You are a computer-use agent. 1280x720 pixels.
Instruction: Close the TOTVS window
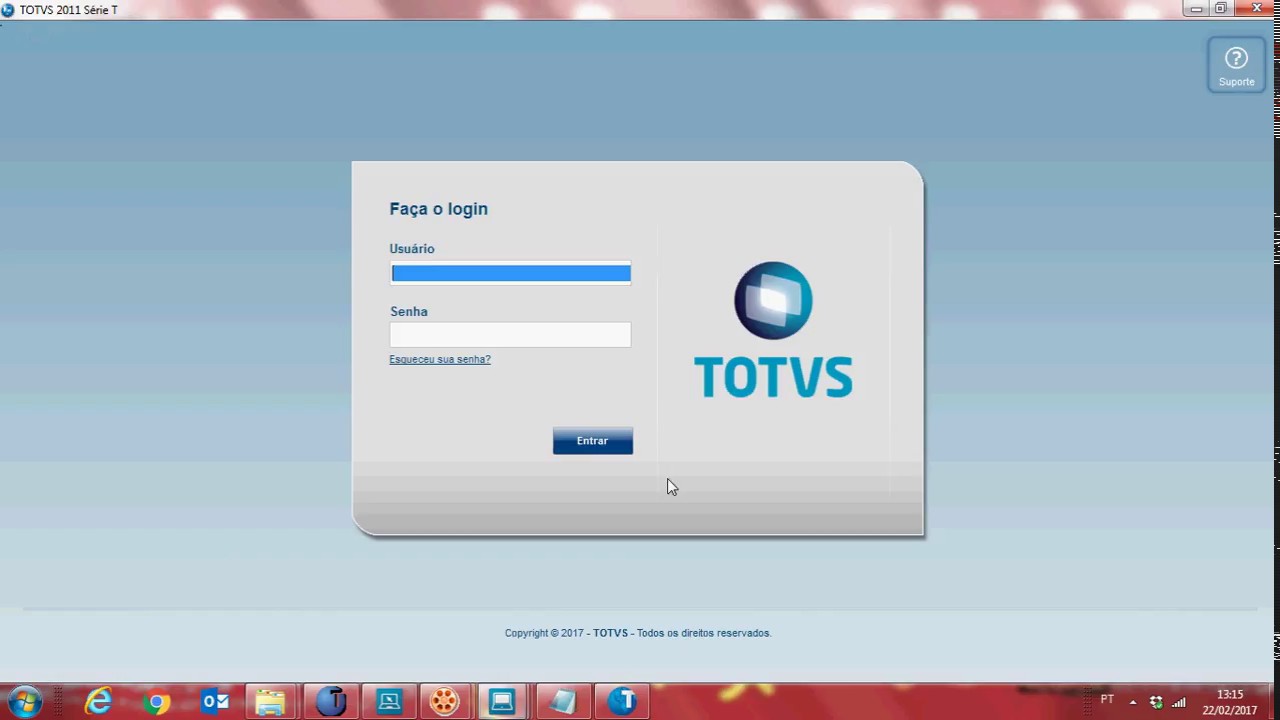click(1257, 8)
